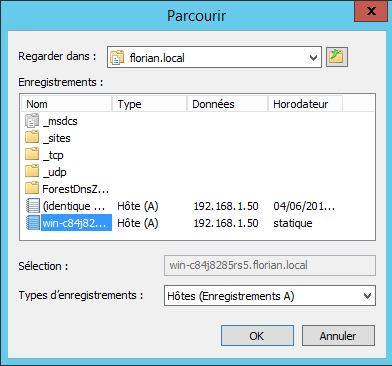Select the _msdcs zone icon
Image resolution: width=392 pixels, height=366 pixels.
click(32, 121)
